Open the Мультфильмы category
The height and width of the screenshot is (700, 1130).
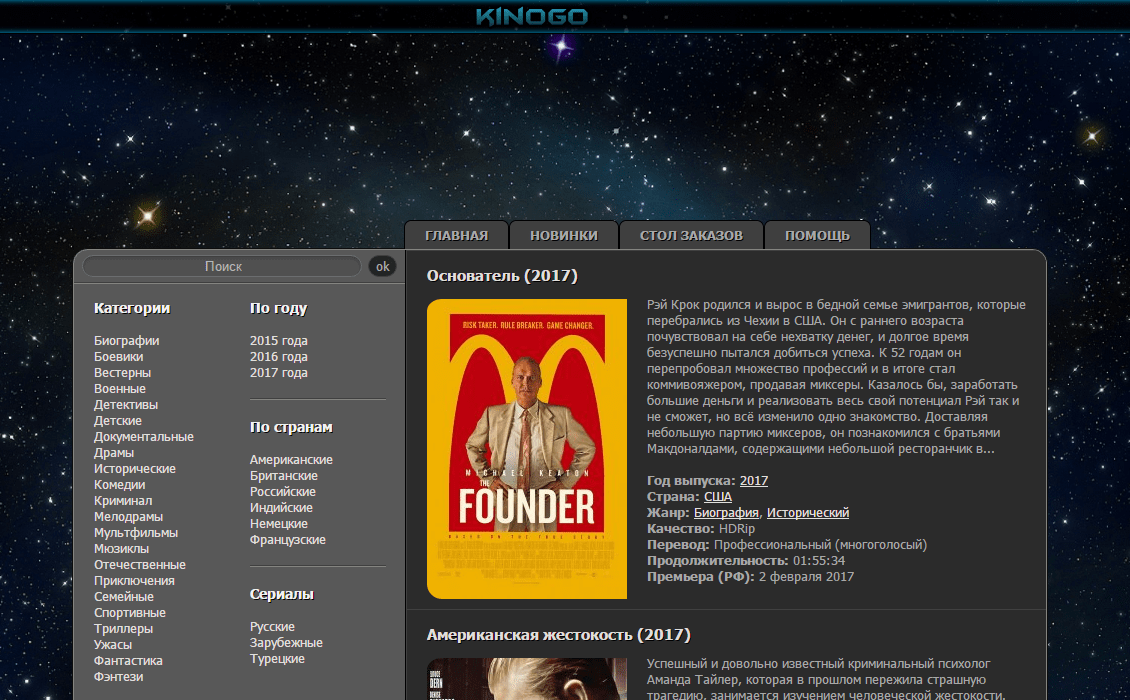[135, 533]
